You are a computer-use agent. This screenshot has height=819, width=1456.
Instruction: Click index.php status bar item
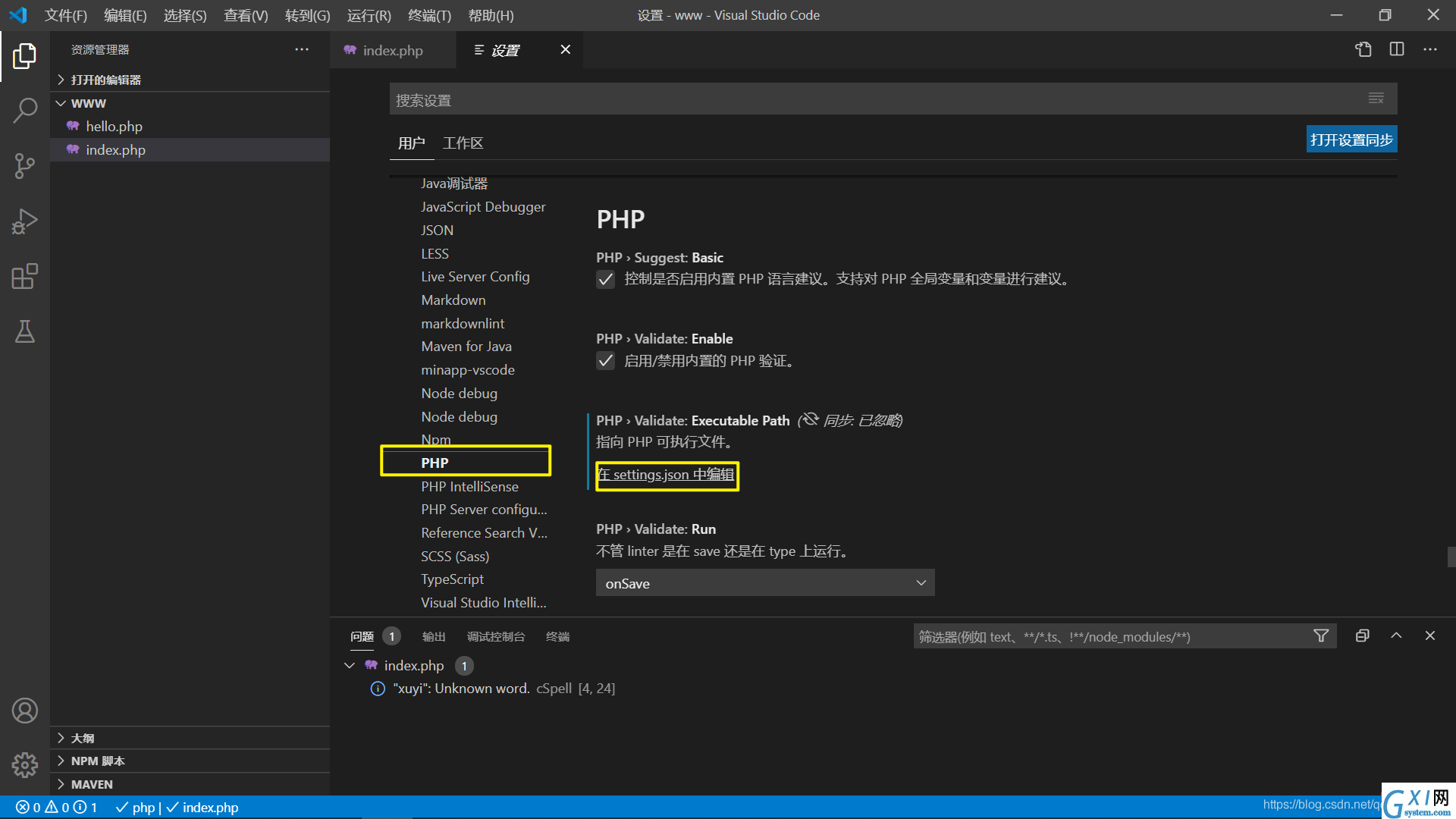point(202,808)
